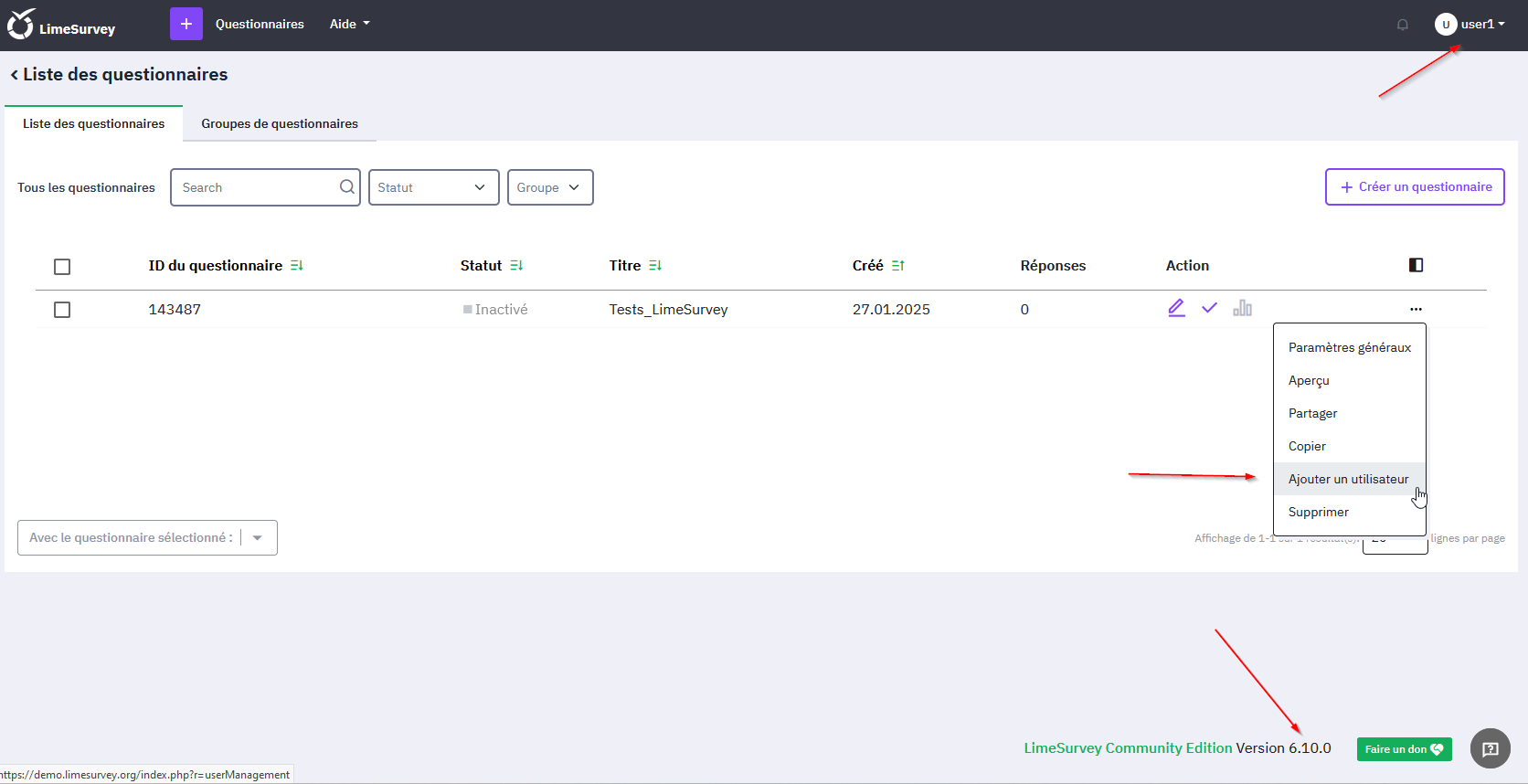This screenshot has width=1528, height=784.
Task: Toggle the column selector icon in header
Action: point(1416,265)
